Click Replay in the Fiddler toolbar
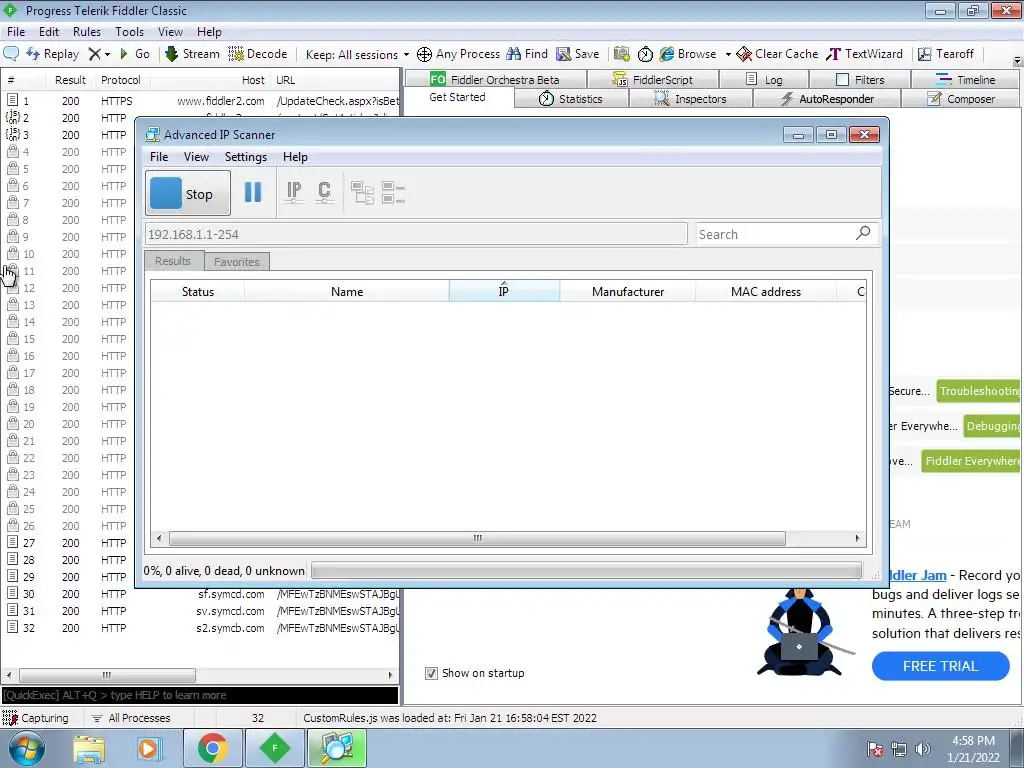The image size is (1024, 768). coord(52,54)
